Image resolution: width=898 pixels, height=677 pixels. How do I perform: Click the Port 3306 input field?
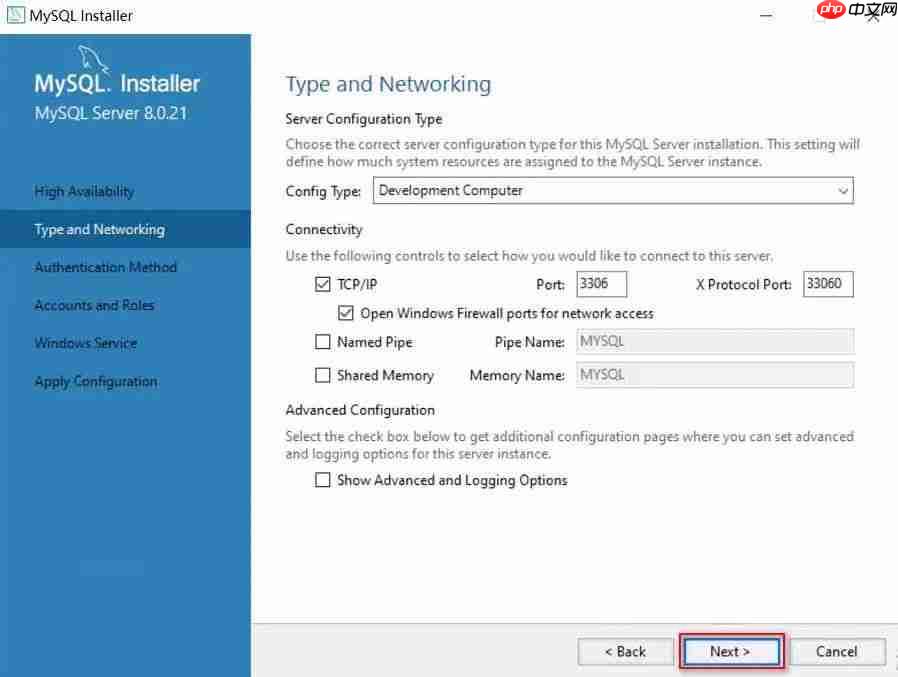[x=601, y=284]
